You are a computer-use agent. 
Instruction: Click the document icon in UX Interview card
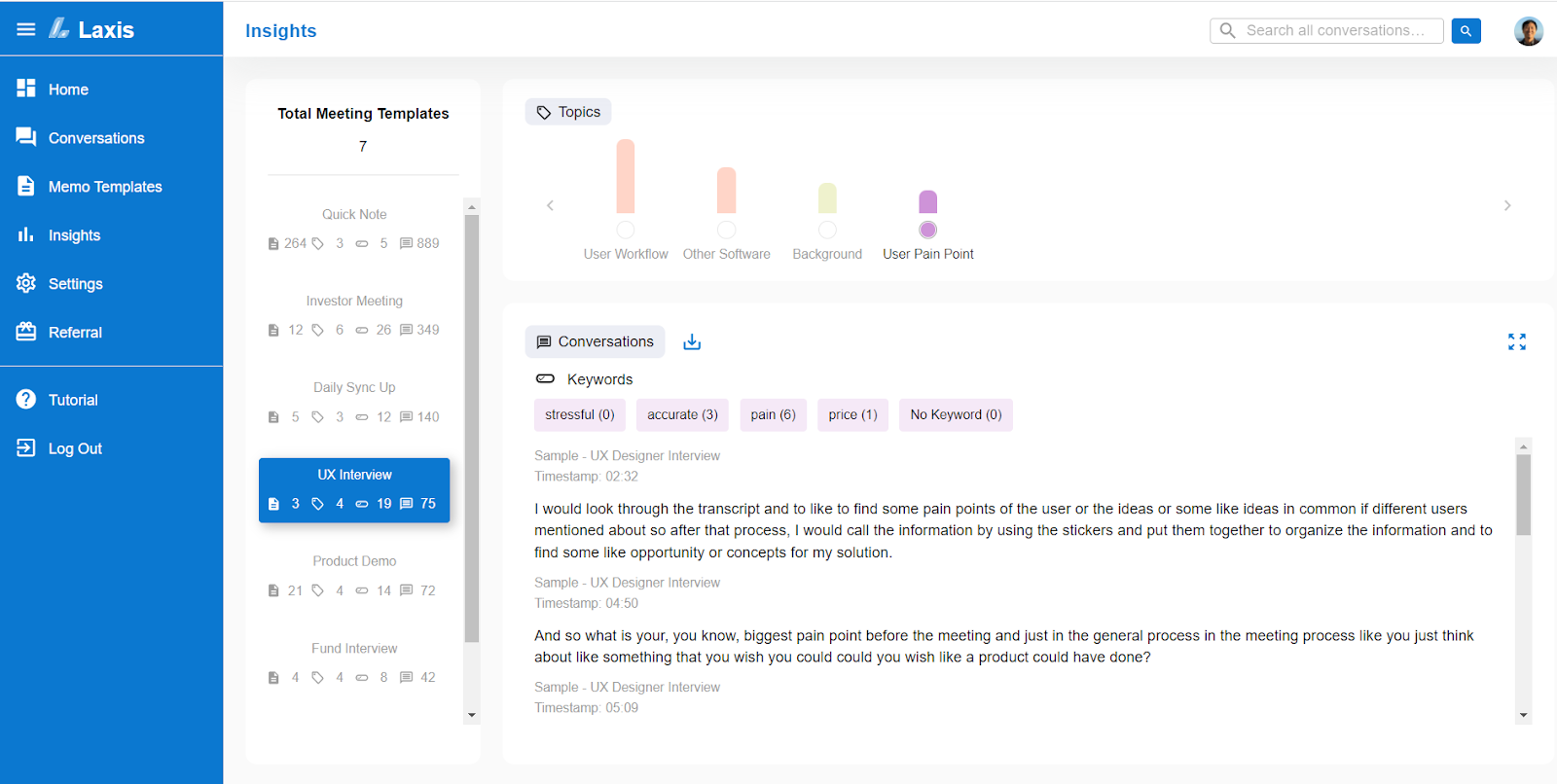[x=273, y=504]
